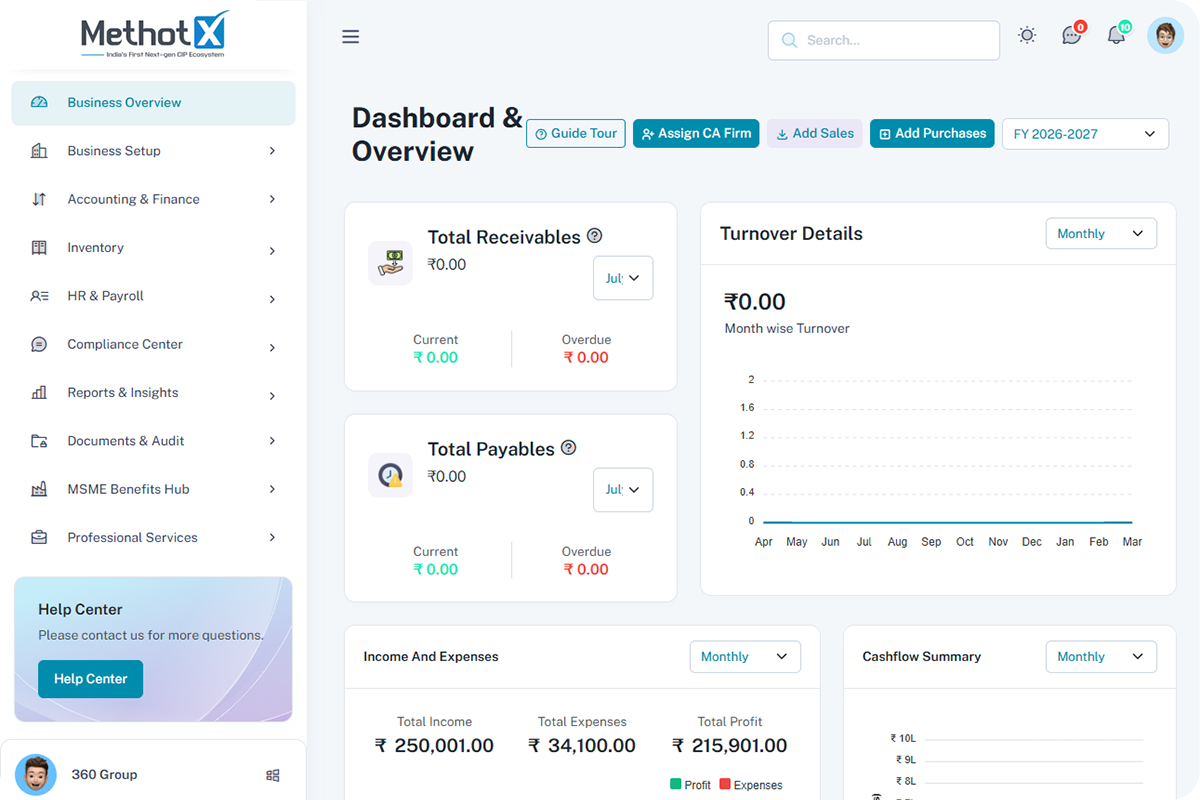1200x800 pixels.
Task: Click the Add Sales button
Action: (815, 133)
